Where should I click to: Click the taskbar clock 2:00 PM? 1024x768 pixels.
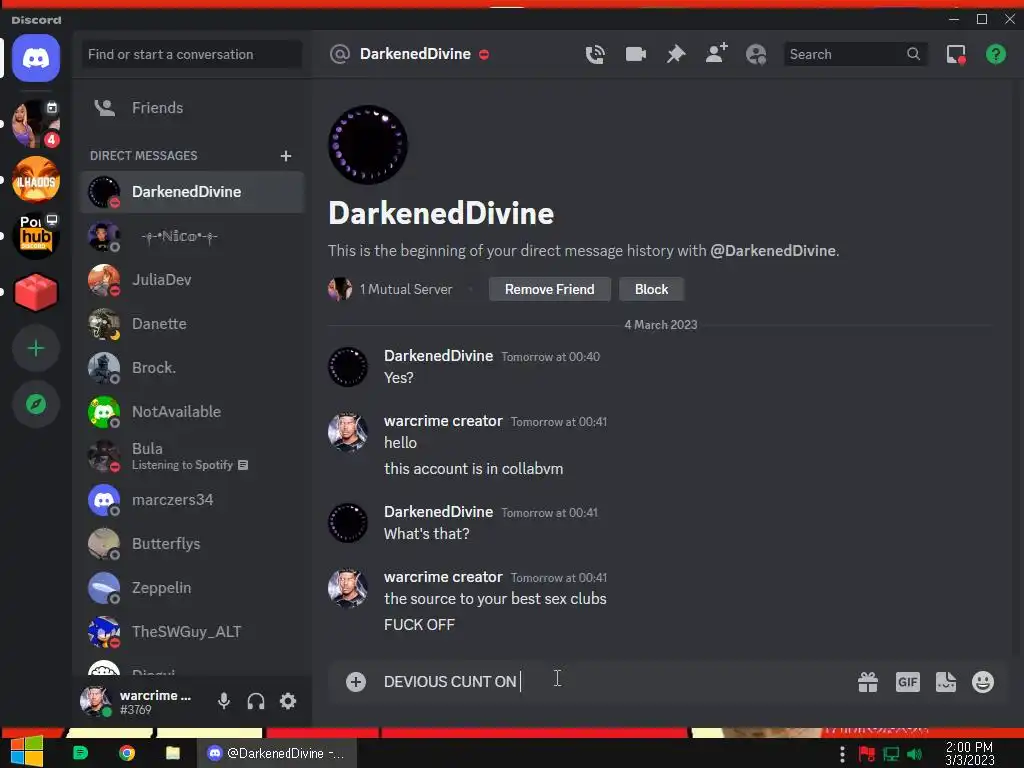(970, 754)
